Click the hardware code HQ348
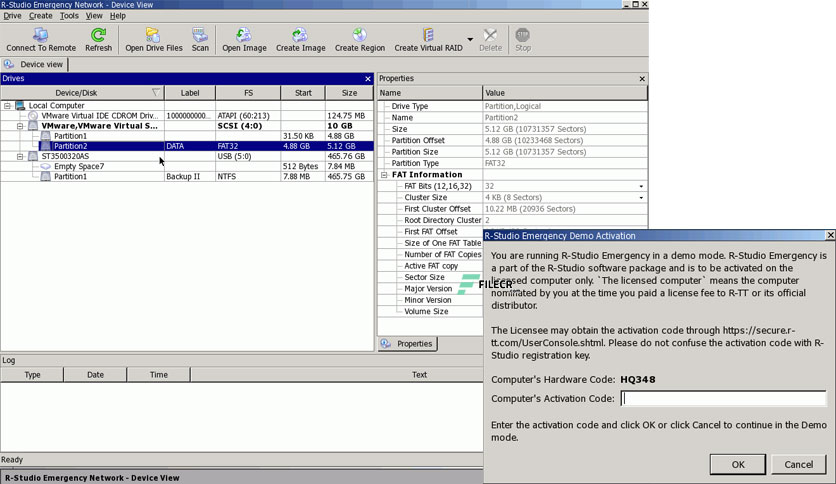This screenshot has width=836, height=484. pos(638,380)
